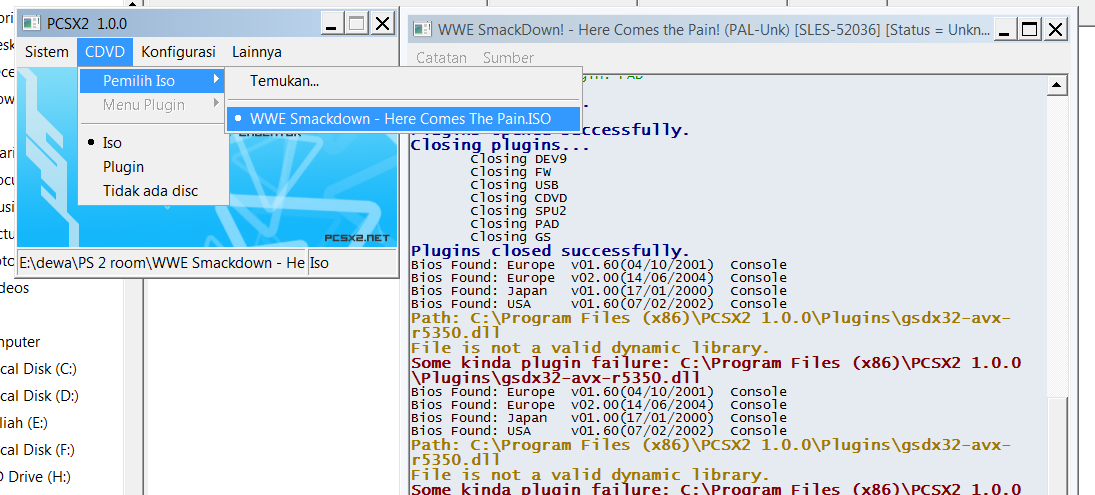The image size is (1095, 495).
Task: Open Local Disk (C:) in Explorer sidebar
Action: click(x=38, y=369)
